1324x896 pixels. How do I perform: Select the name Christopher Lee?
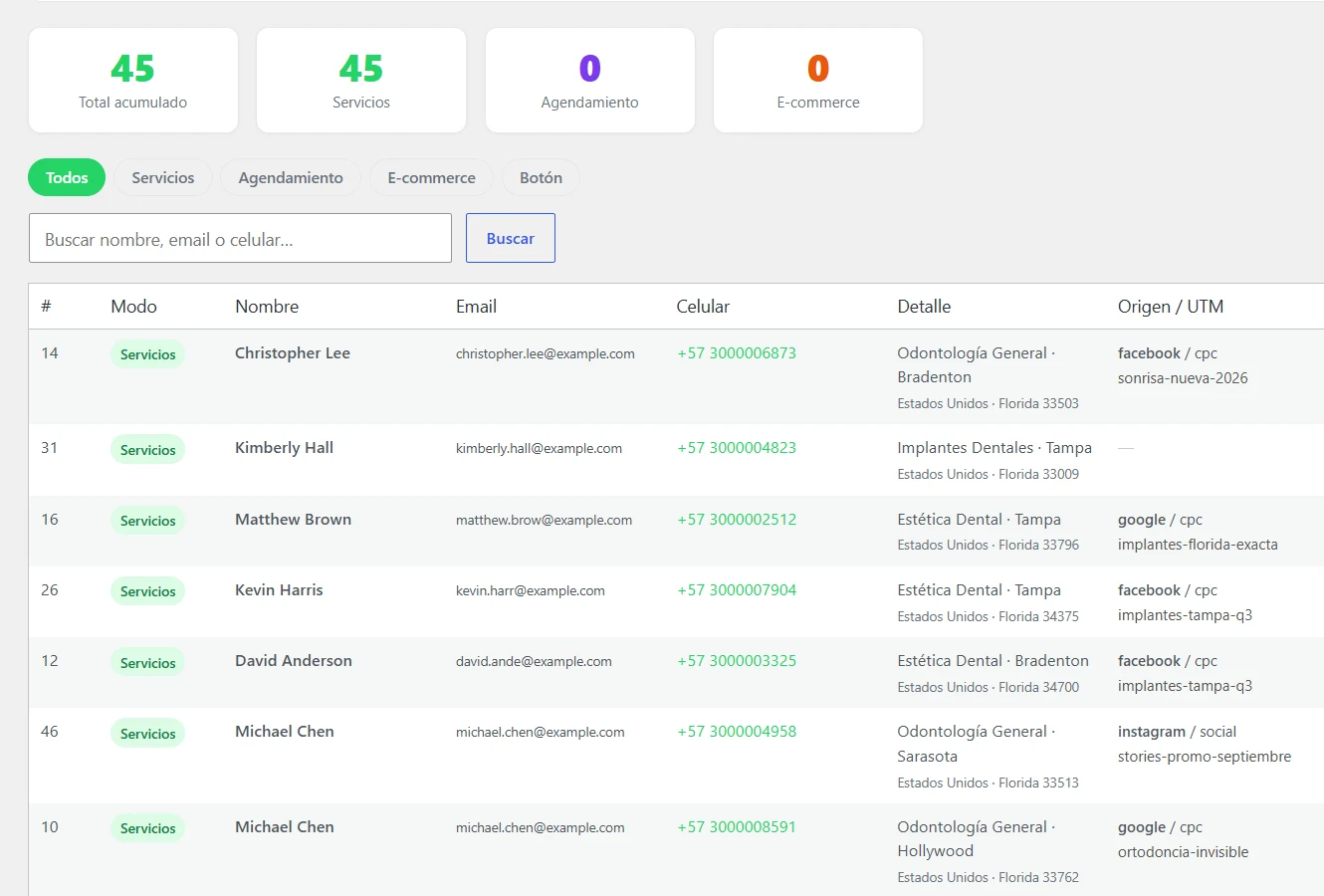point(293,353)
